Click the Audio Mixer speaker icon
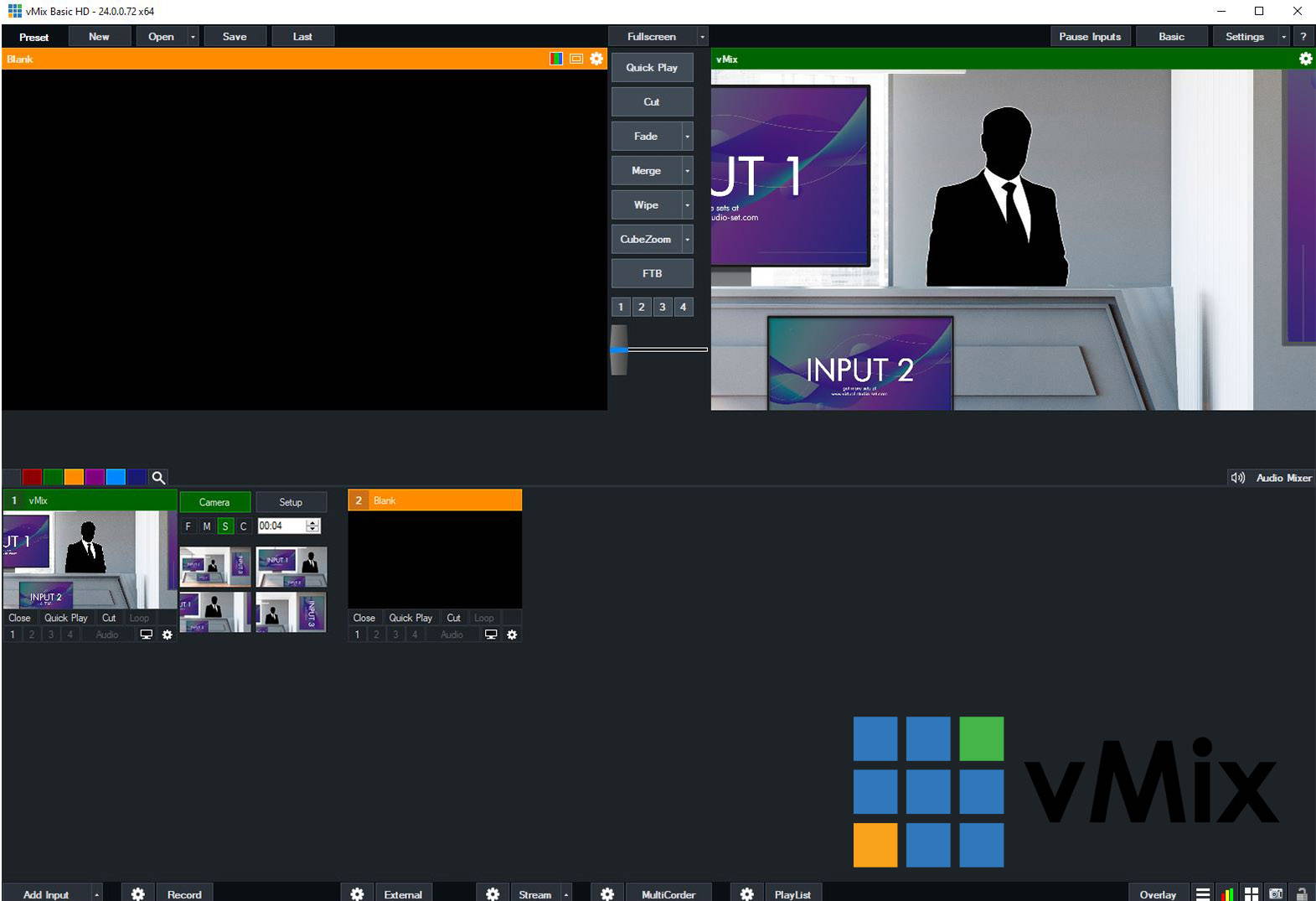The height and width of the screenshot is (901, 1316). pyautogui.click(x=1237, y=478)
